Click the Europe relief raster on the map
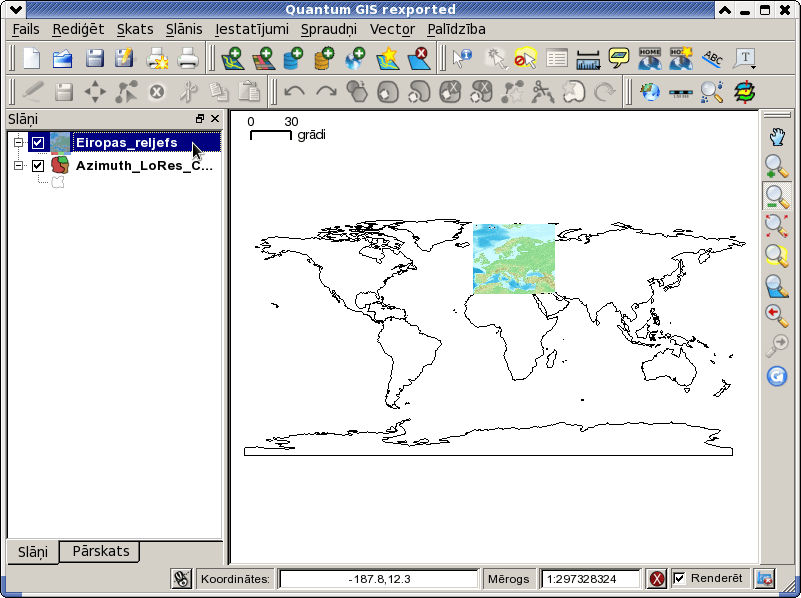The image size is (801, 598). [514, 258]
